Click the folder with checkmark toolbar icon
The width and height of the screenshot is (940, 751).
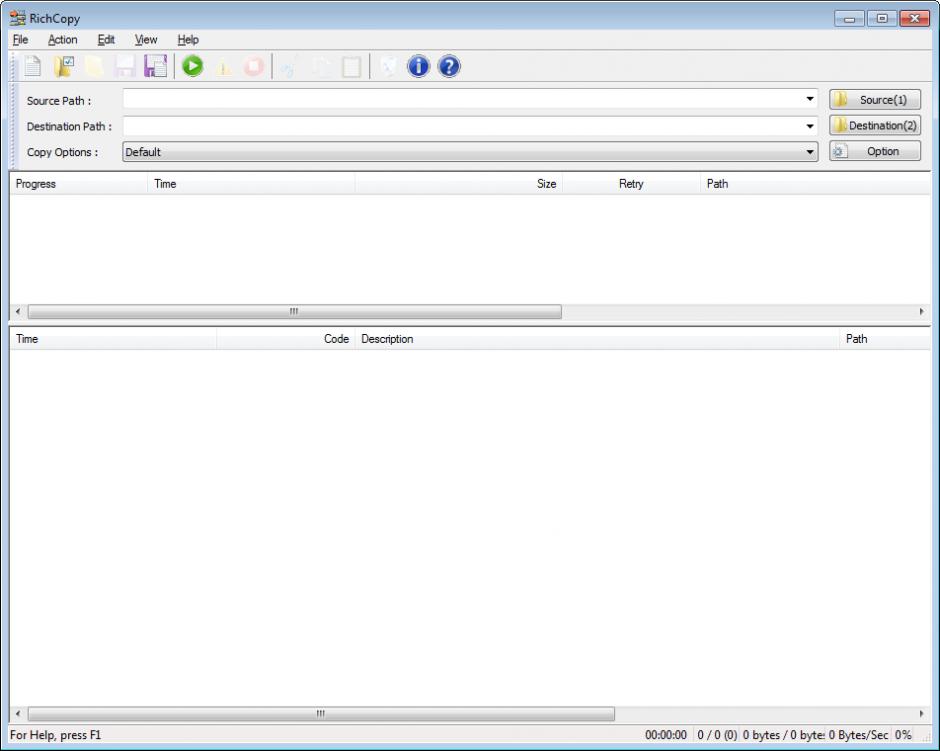point(64,66)
